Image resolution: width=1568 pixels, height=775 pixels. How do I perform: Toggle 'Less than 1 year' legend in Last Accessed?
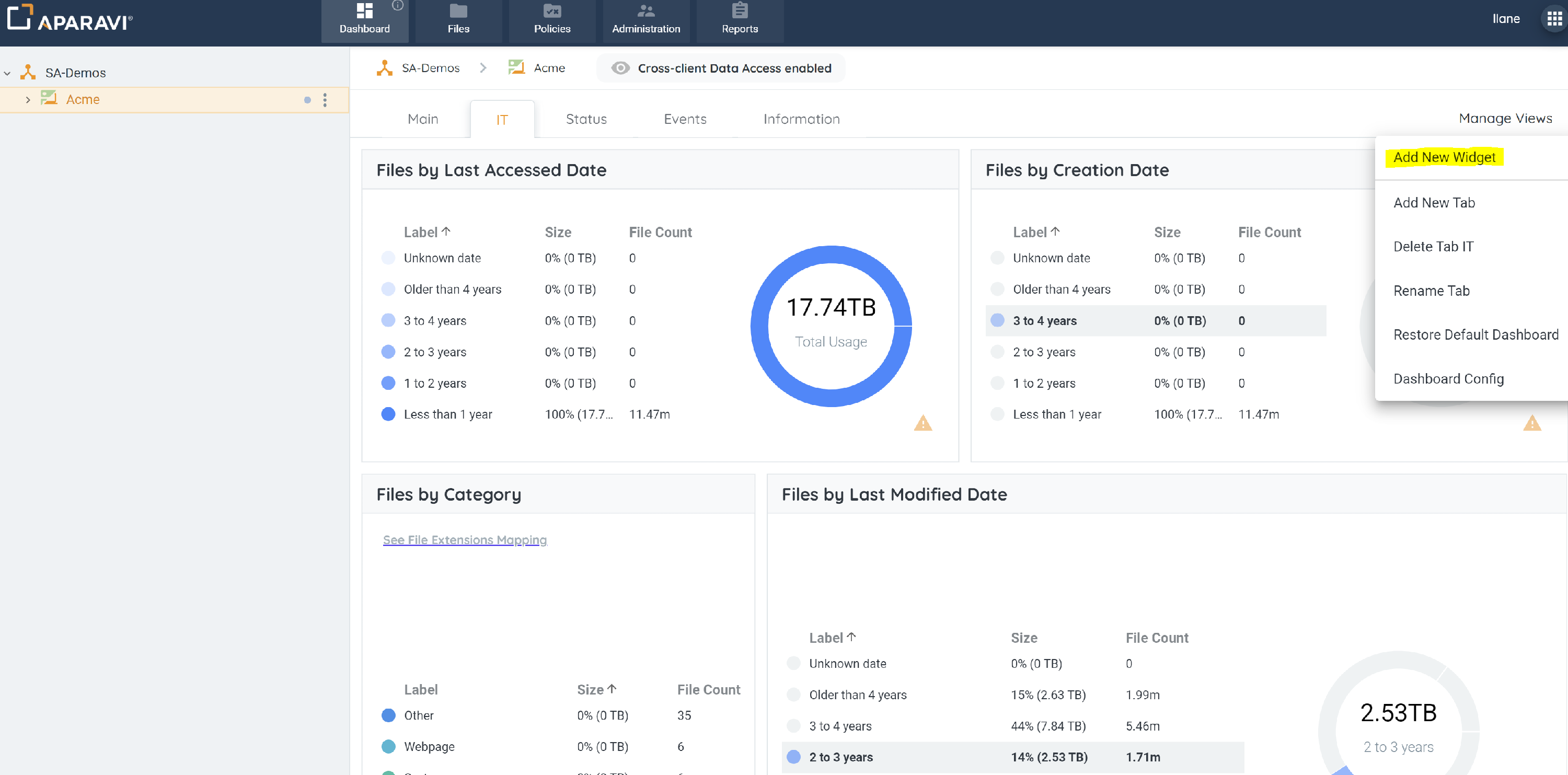tap(388, 414)
